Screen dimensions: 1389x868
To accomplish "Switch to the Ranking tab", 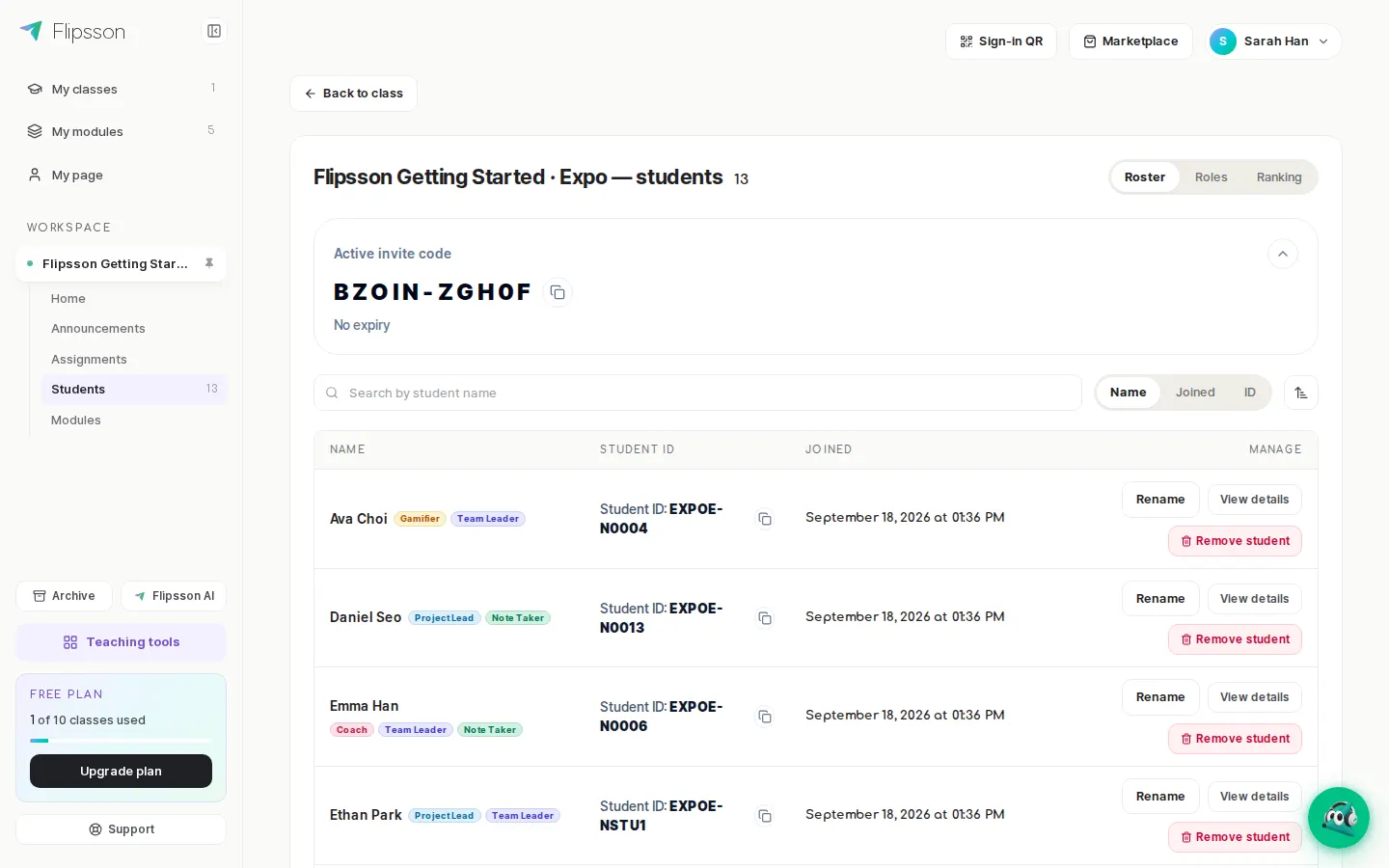I will point(1279,177).
